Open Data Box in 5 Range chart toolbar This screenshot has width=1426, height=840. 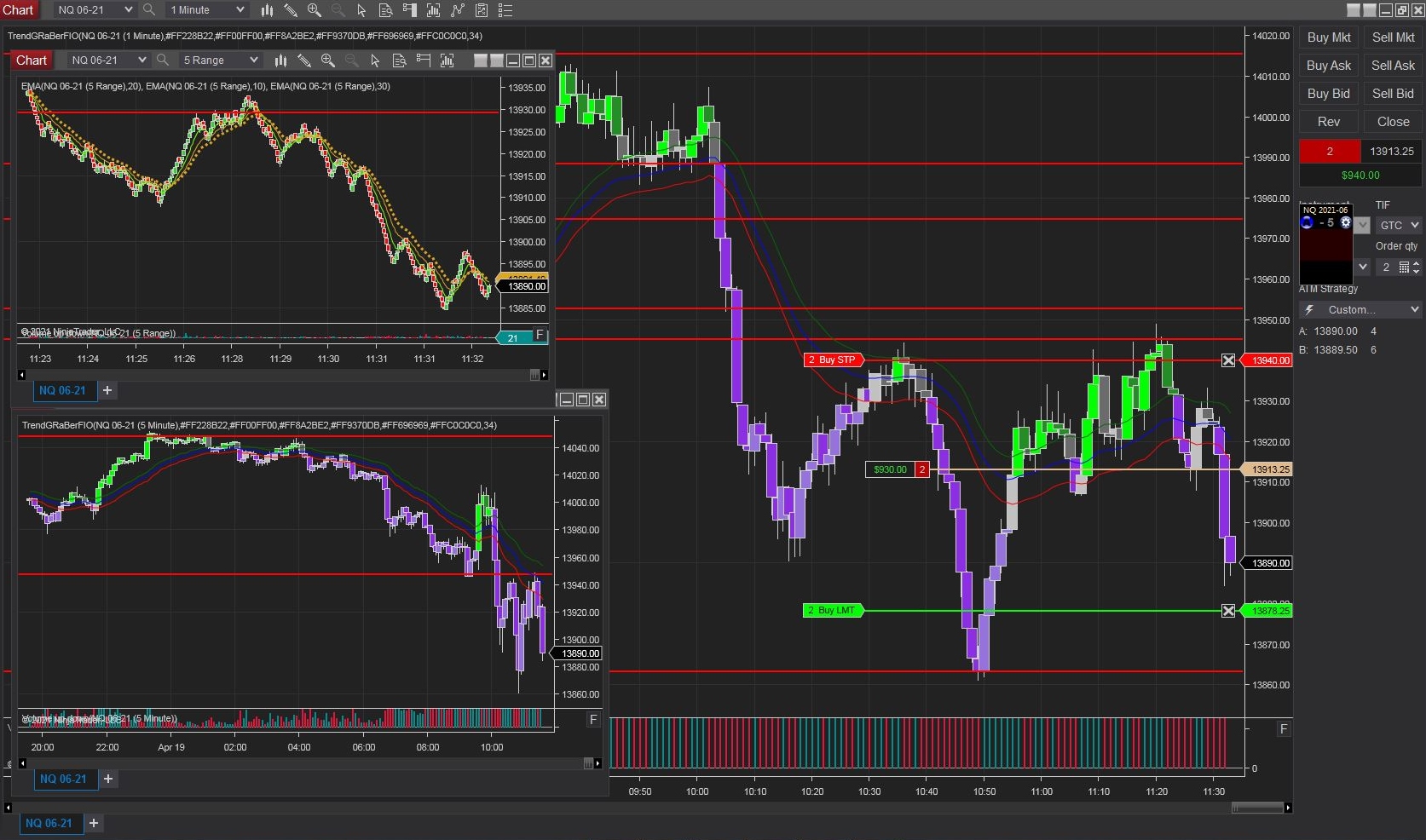[399, 60]
